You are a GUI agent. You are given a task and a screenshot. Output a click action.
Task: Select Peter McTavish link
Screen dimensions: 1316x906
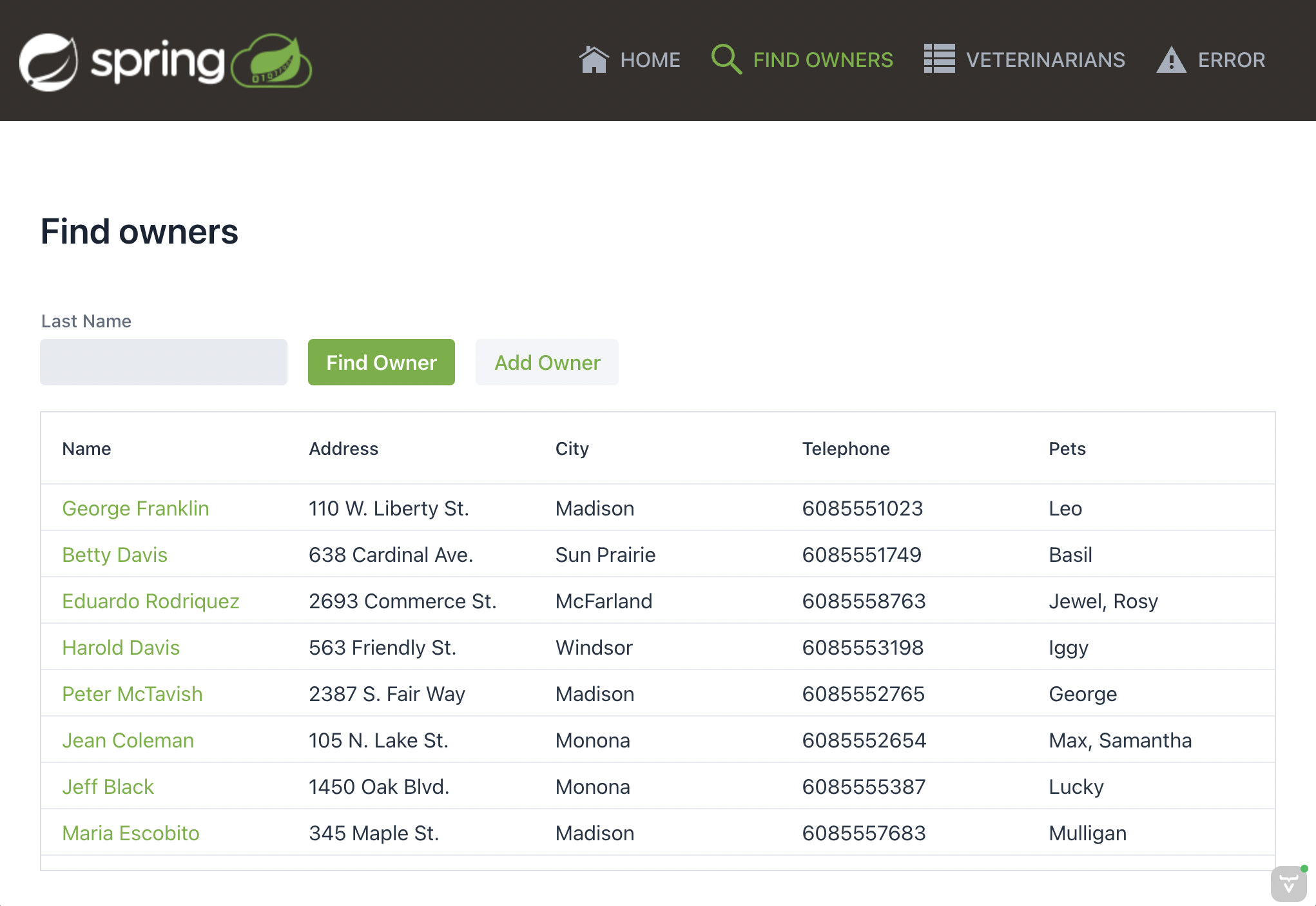click(x=132, y=694)
